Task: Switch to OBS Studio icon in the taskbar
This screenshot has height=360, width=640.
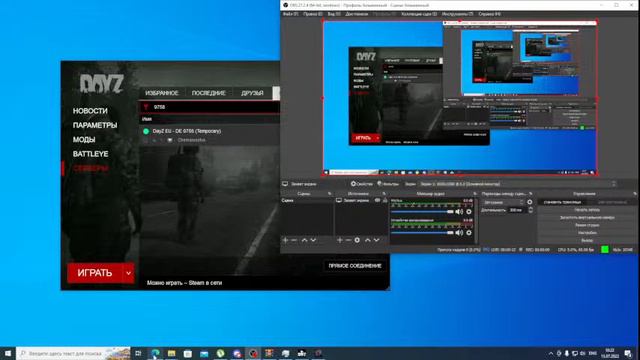Action: (x=253, y=353)
